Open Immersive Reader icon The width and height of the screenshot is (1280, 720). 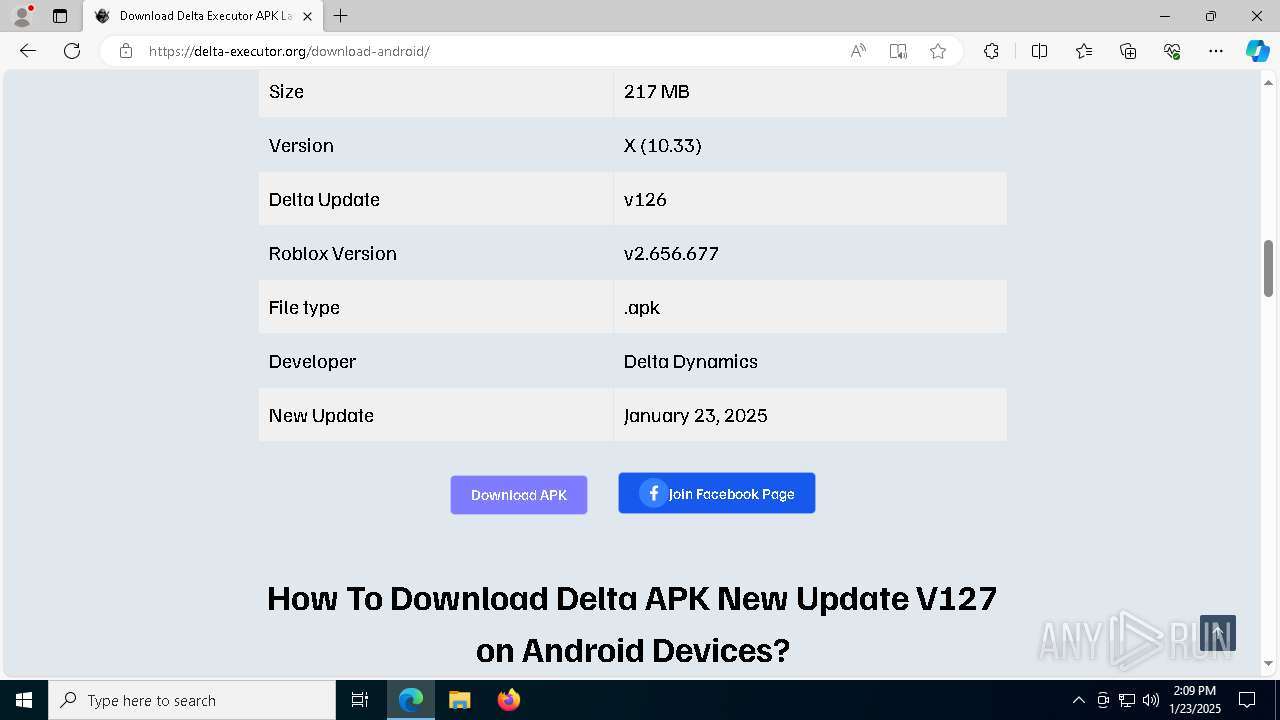pyautogui.click(x=898, y=51)
